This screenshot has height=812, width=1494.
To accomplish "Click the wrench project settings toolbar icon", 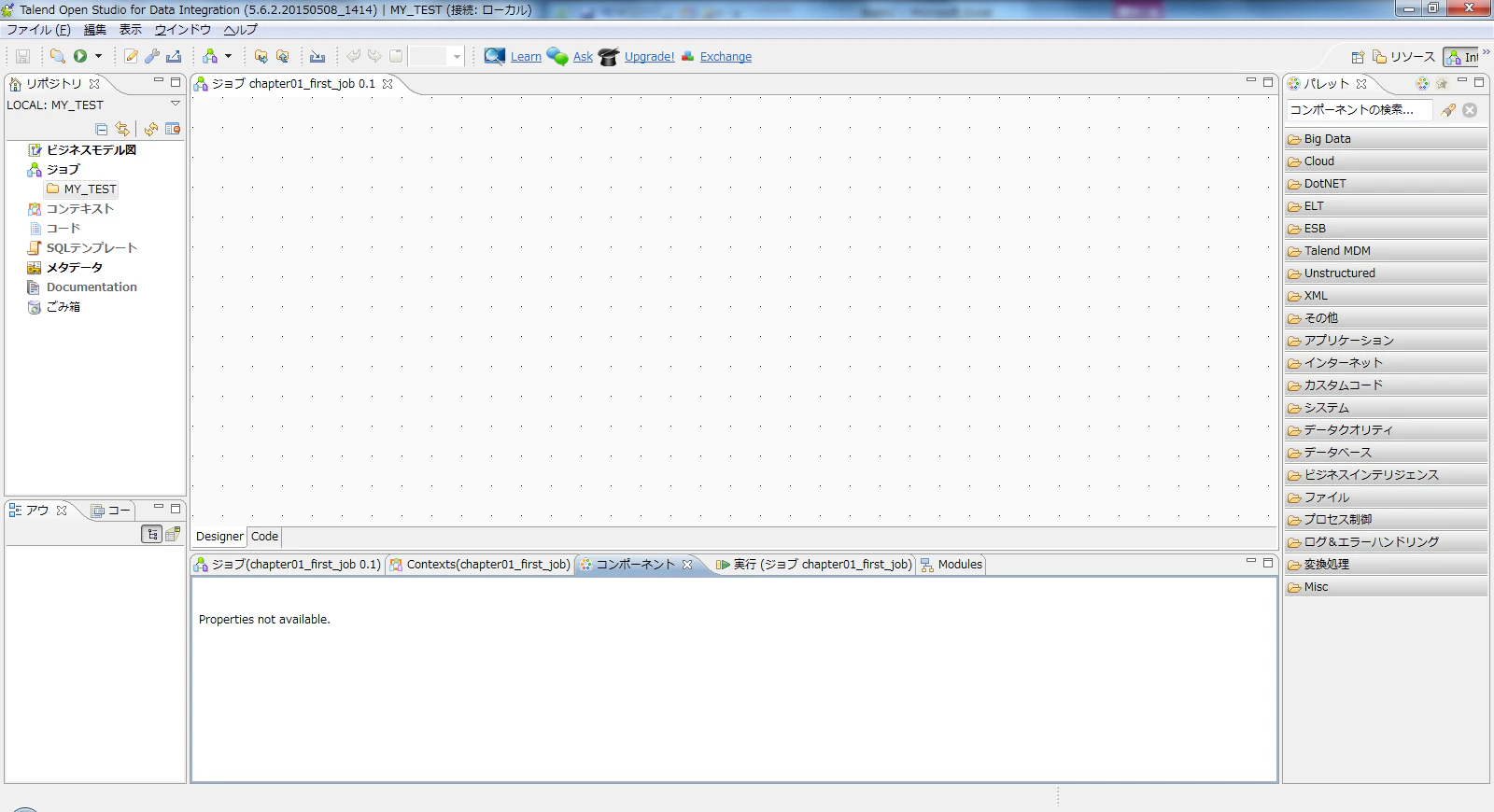I will [x=152, y=56].
